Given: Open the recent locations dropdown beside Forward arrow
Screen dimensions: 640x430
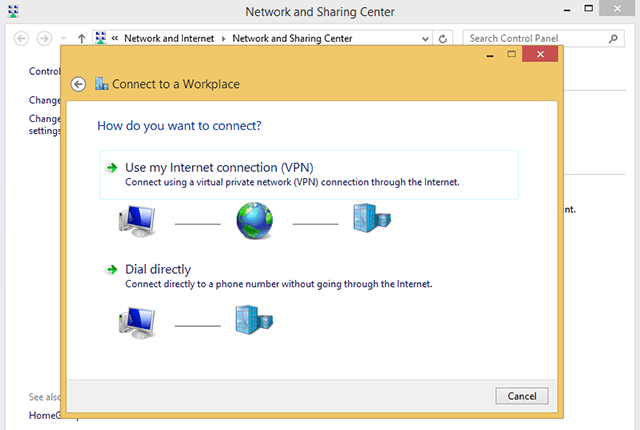Looking at the screenshot, I should 64,39.
